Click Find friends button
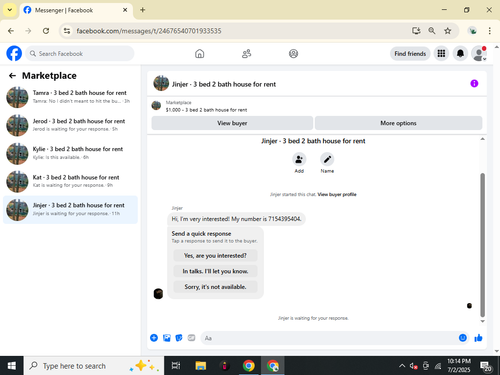 click(x=410, y=54)
